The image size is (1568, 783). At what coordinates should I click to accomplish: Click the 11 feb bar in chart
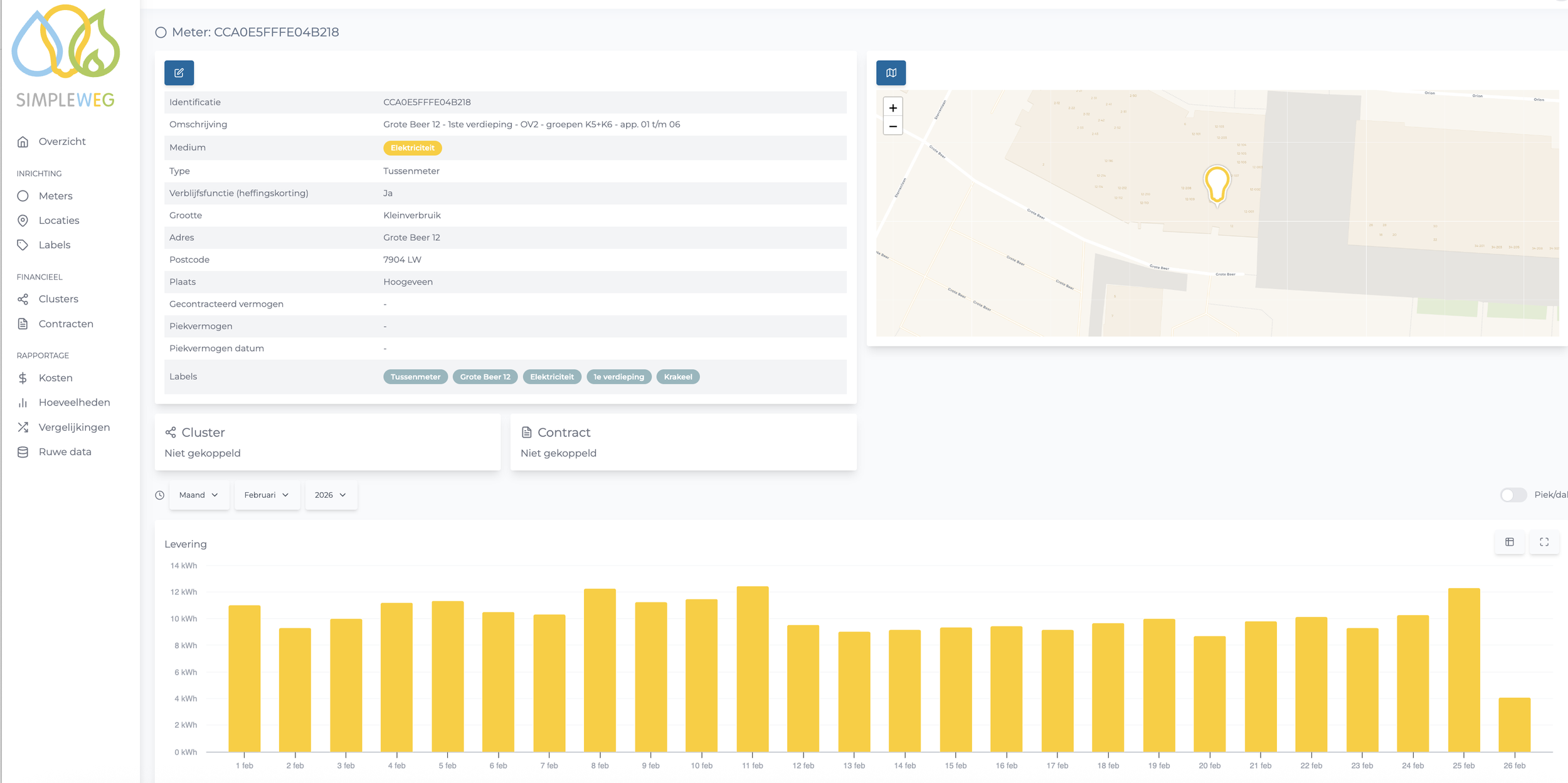tap(752, 669)
